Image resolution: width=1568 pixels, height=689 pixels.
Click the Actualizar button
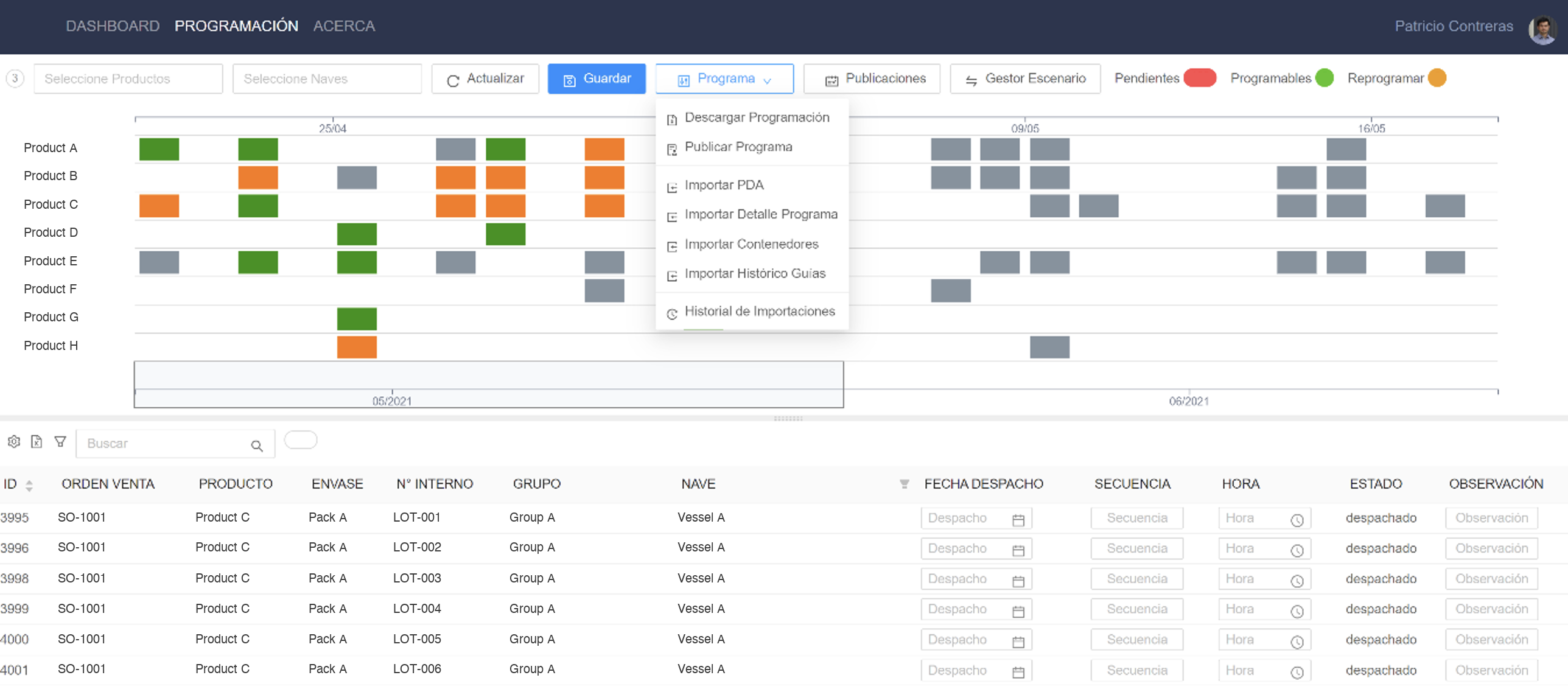[485, 79]
